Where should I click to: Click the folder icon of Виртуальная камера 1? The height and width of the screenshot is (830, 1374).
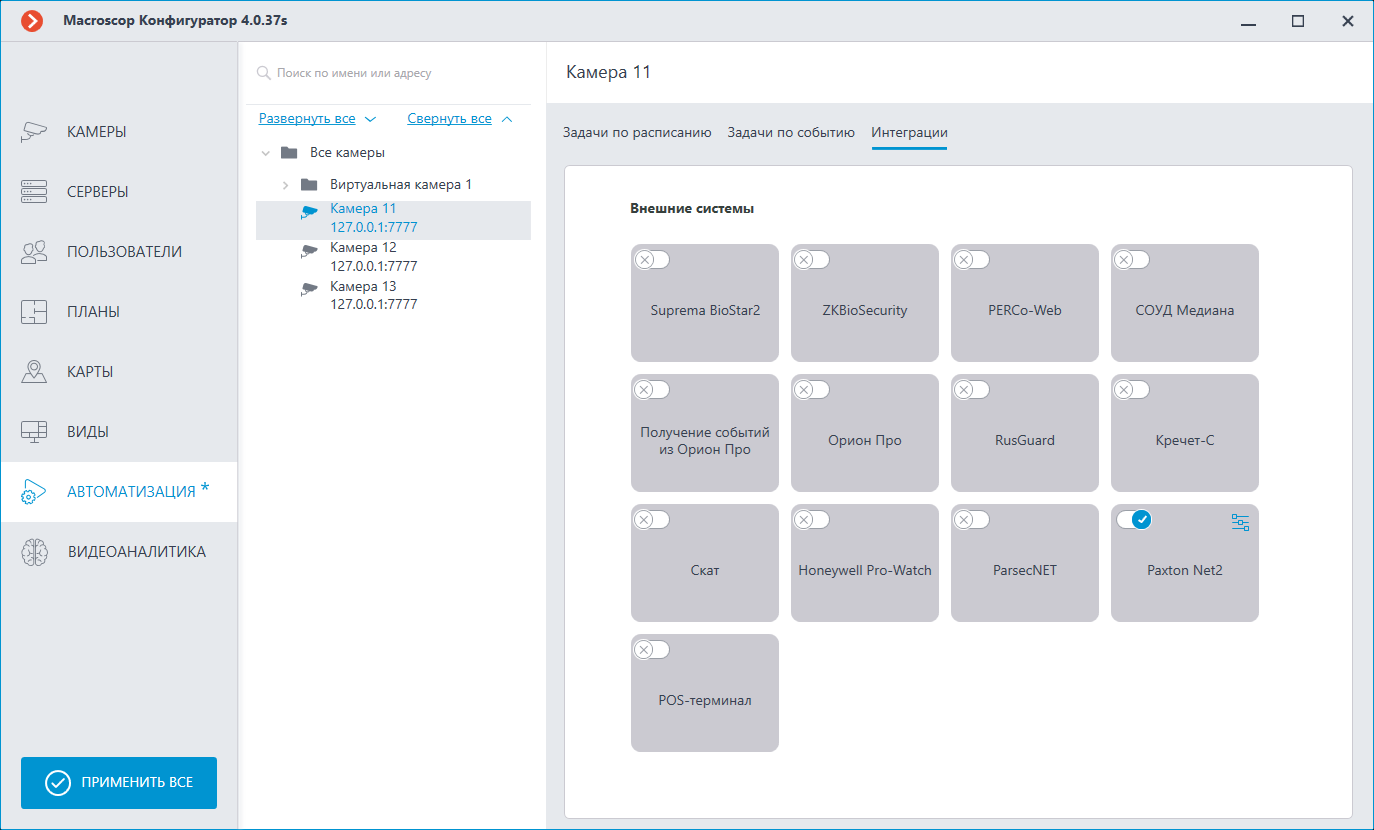pos(309,185)
